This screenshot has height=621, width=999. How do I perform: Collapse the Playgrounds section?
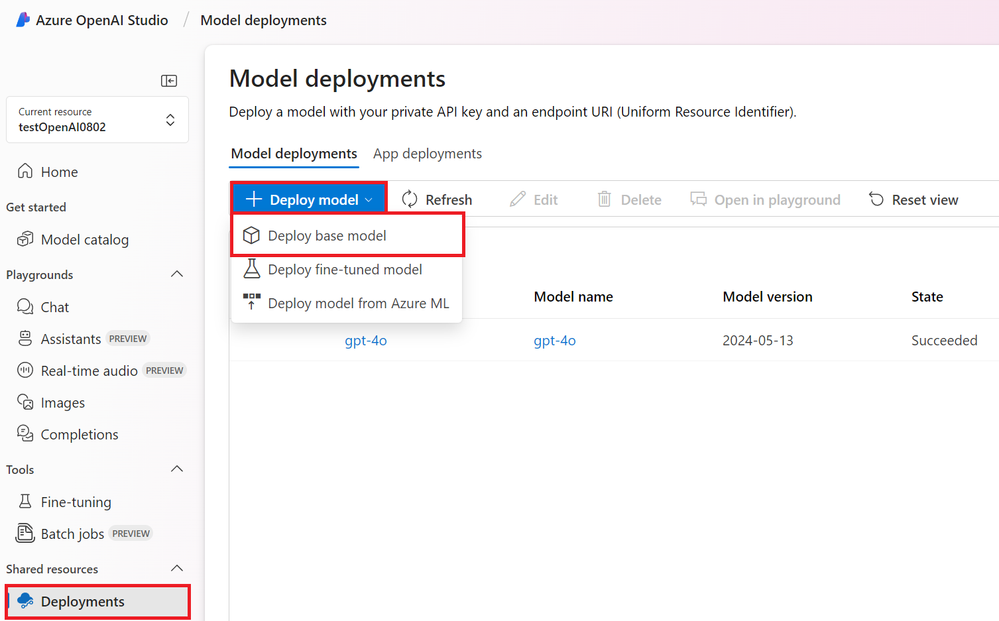[177, 274]
